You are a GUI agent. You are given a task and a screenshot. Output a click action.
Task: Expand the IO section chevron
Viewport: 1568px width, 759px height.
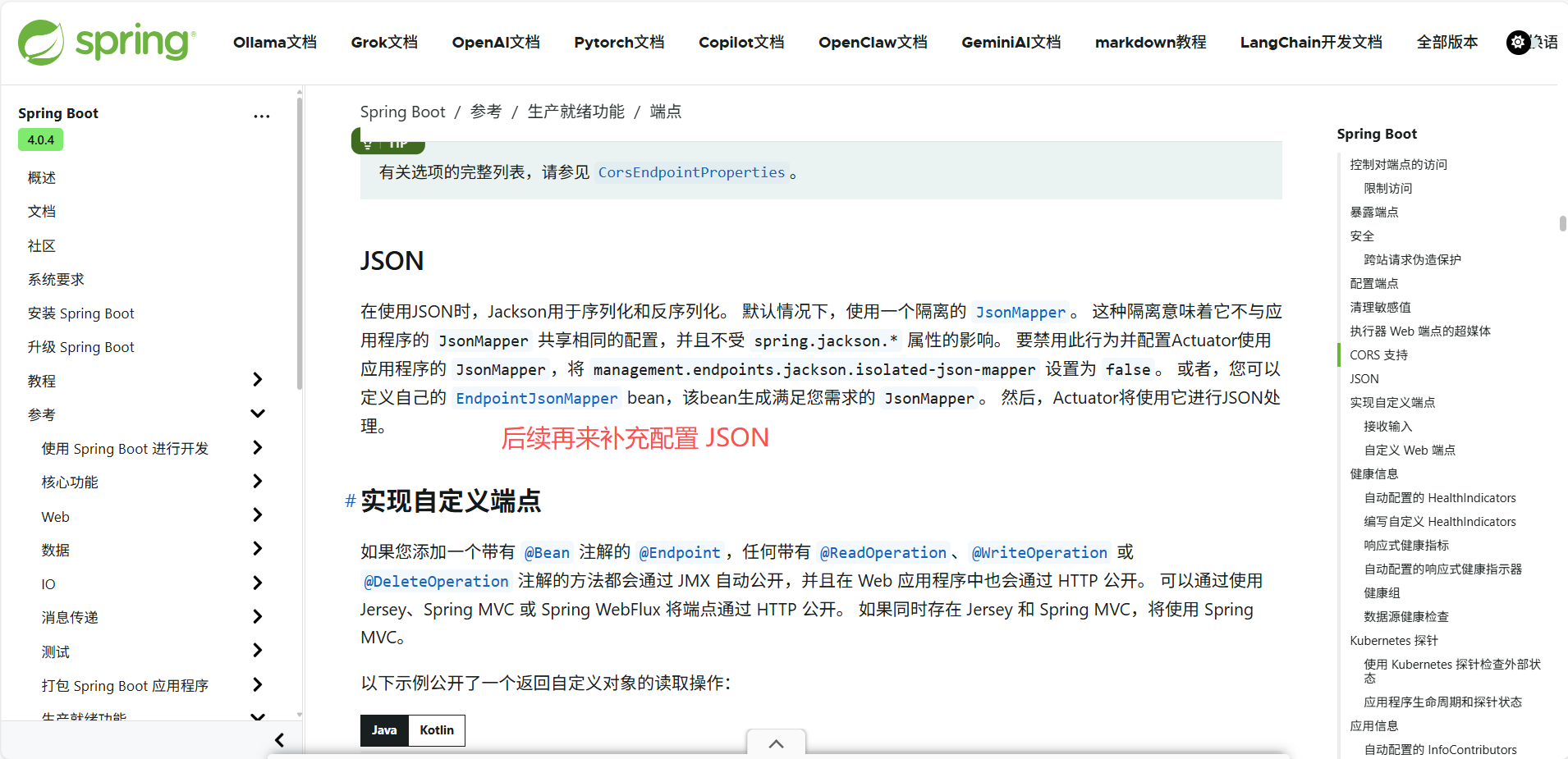pyautogui.click(x=258, y=583)
